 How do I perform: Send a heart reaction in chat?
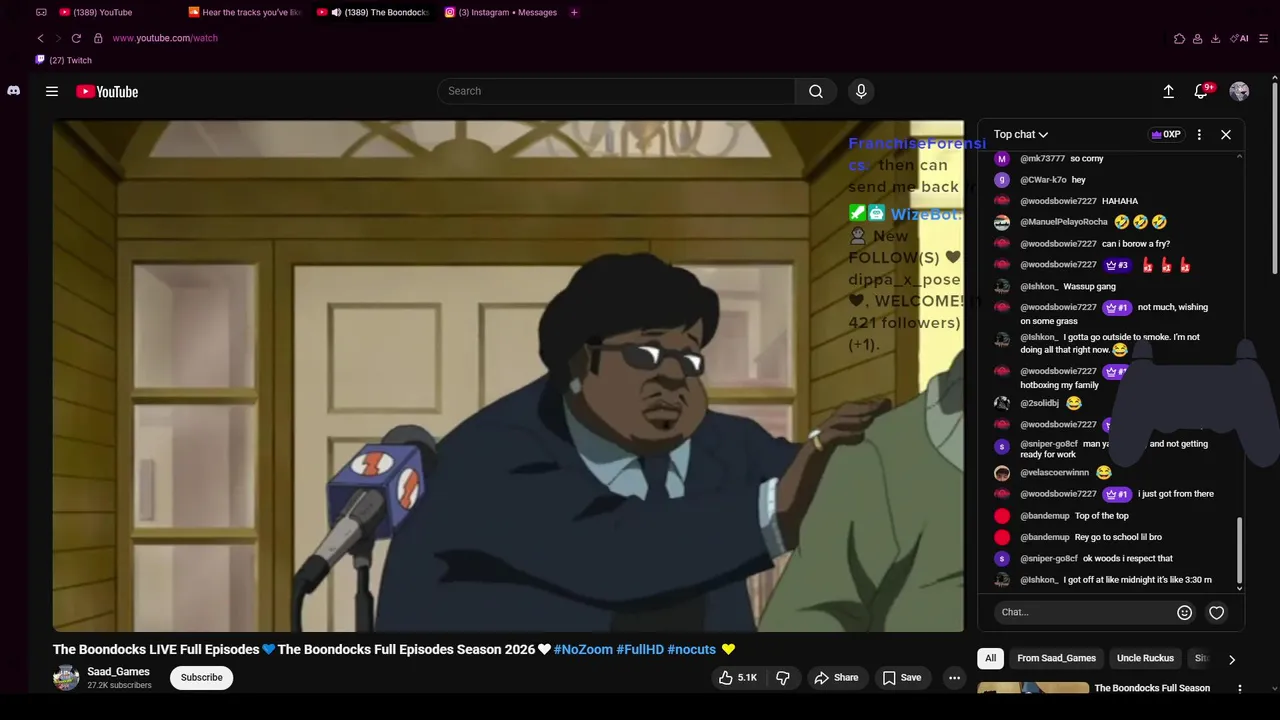(x=1216, y=612)
